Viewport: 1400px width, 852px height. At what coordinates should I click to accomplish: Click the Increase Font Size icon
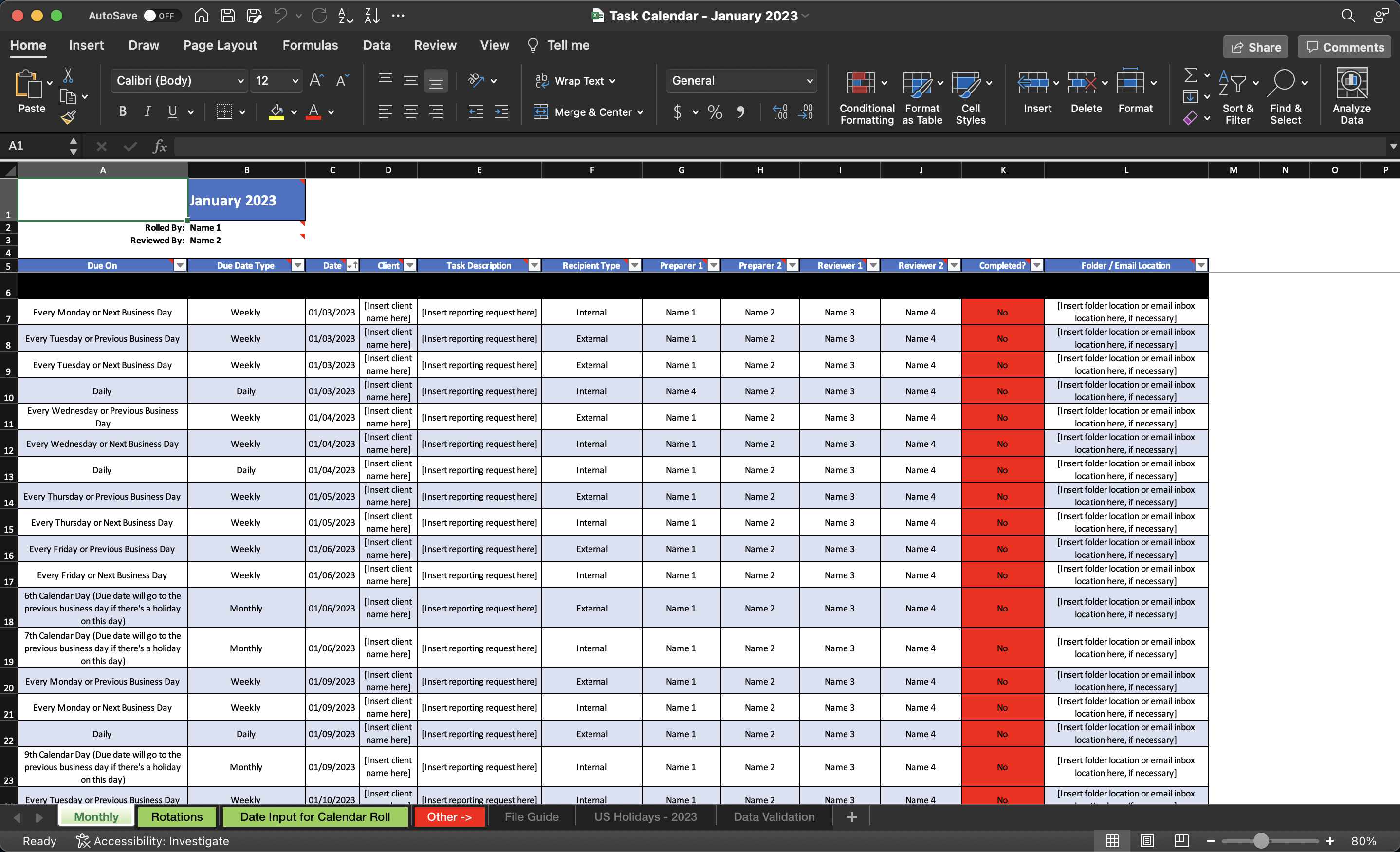(x=316, y=81)
